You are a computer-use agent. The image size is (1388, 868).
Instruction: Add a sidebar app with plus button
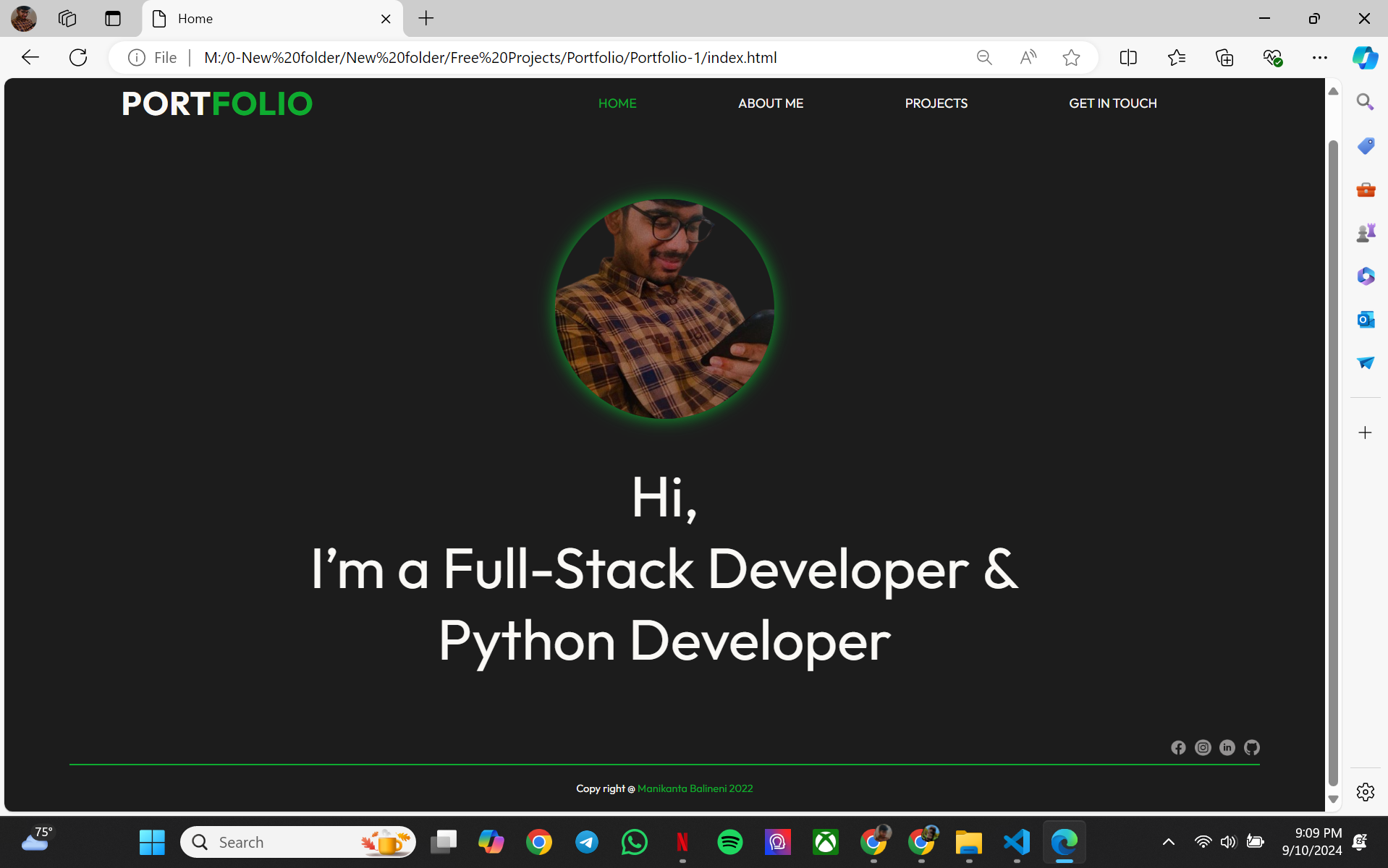coord(1366,433)
